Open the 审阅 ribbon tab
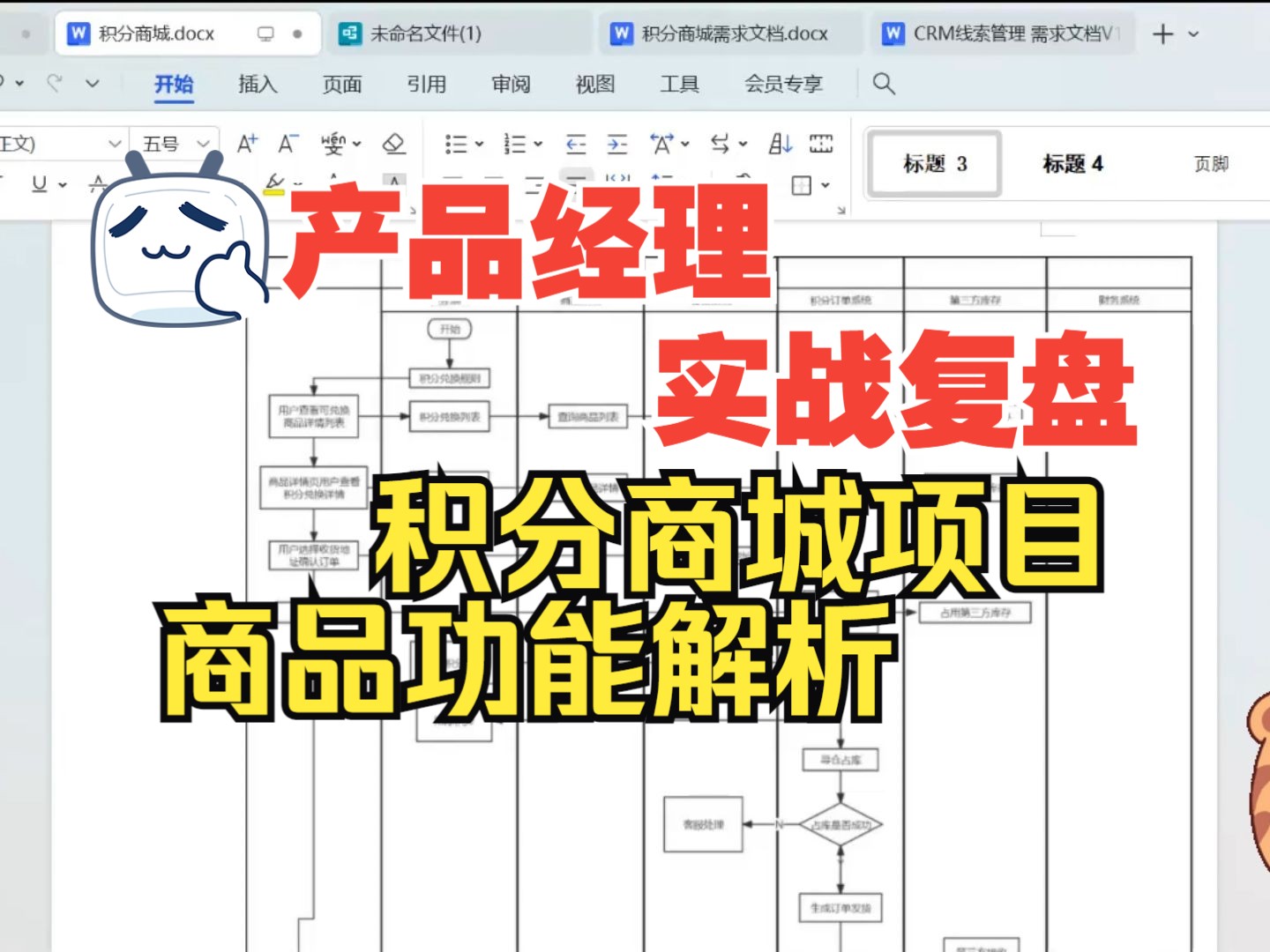Image resolution: width=1270 pixels, height=952 pixels. [511, 84]
